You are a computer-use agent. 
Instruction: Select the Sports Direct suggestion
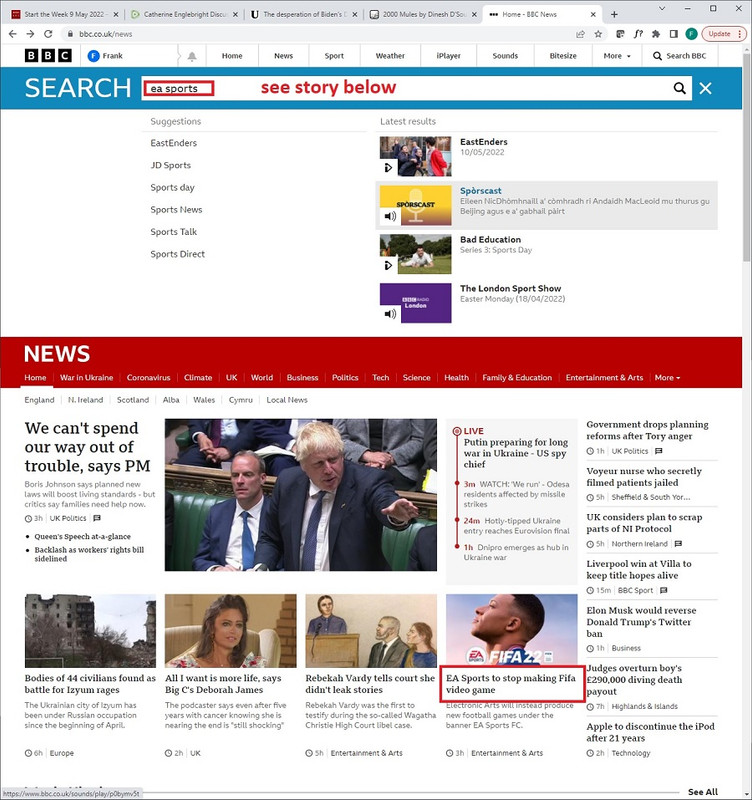pos(178,254)
